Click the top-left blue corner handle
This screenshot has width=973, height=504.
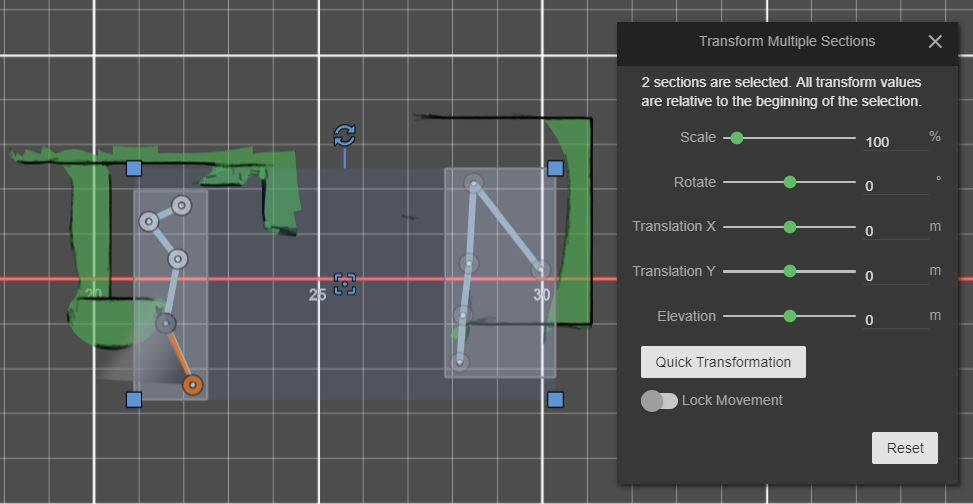pos(134,168)
